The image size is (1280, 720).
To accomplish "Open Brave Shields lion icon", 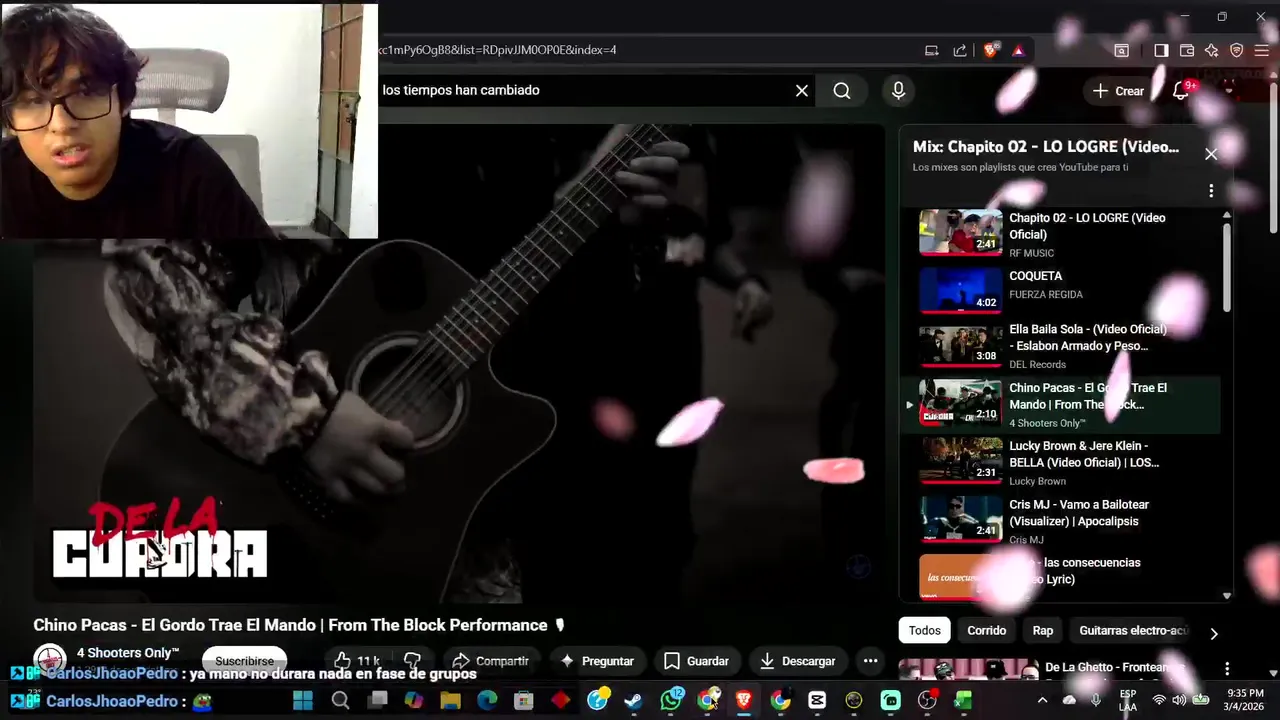I will pyautogui.click(x=991, y=50).
